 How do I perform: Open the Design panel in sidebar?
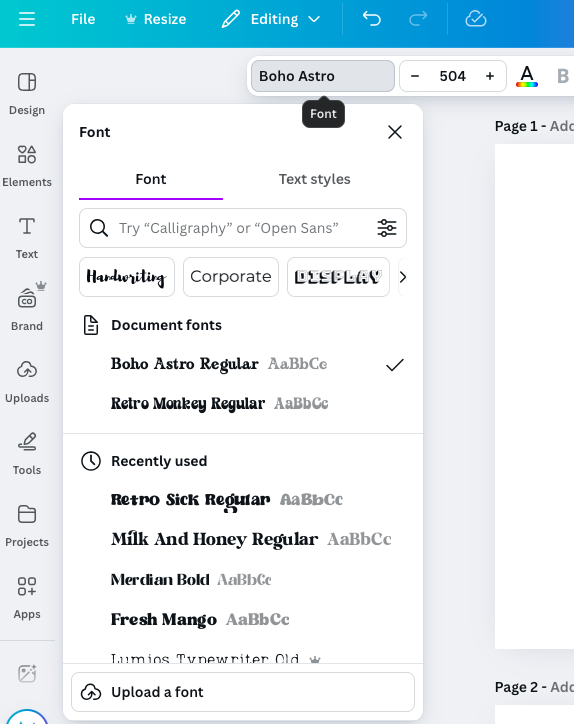tap(27, 95)
